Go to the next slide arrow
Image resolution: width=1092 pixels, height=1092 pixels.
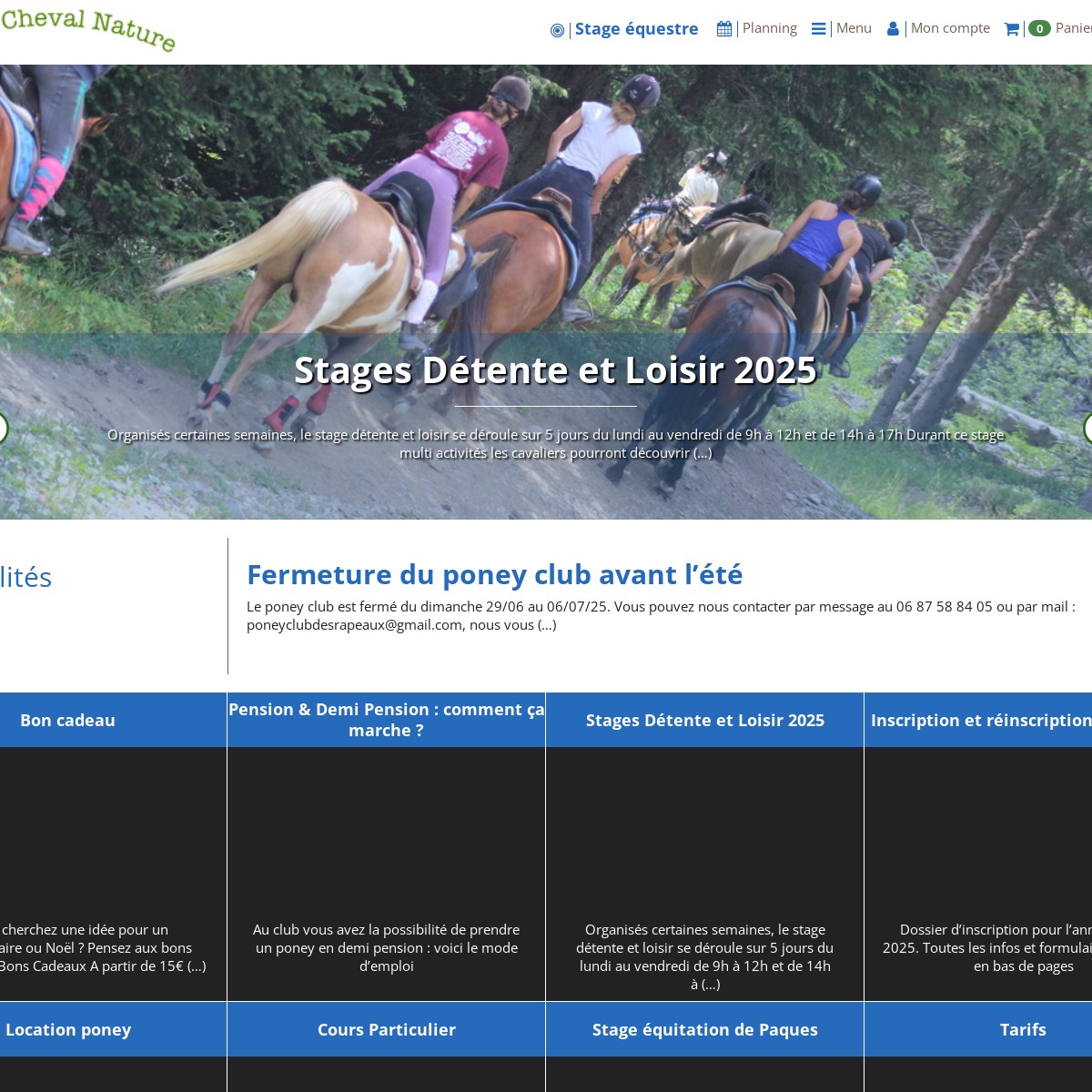click(x=1087, y=429)
